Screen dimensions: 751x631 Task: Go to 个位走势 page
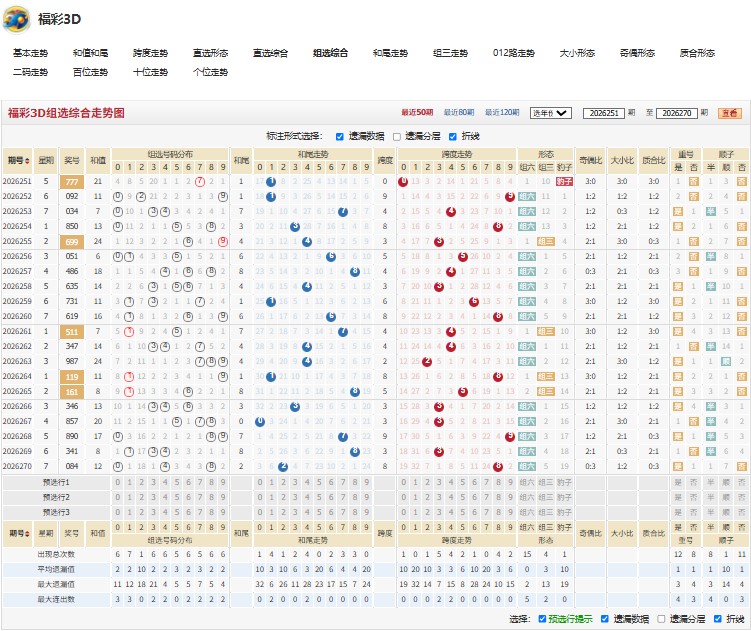(x=210, y=72)
